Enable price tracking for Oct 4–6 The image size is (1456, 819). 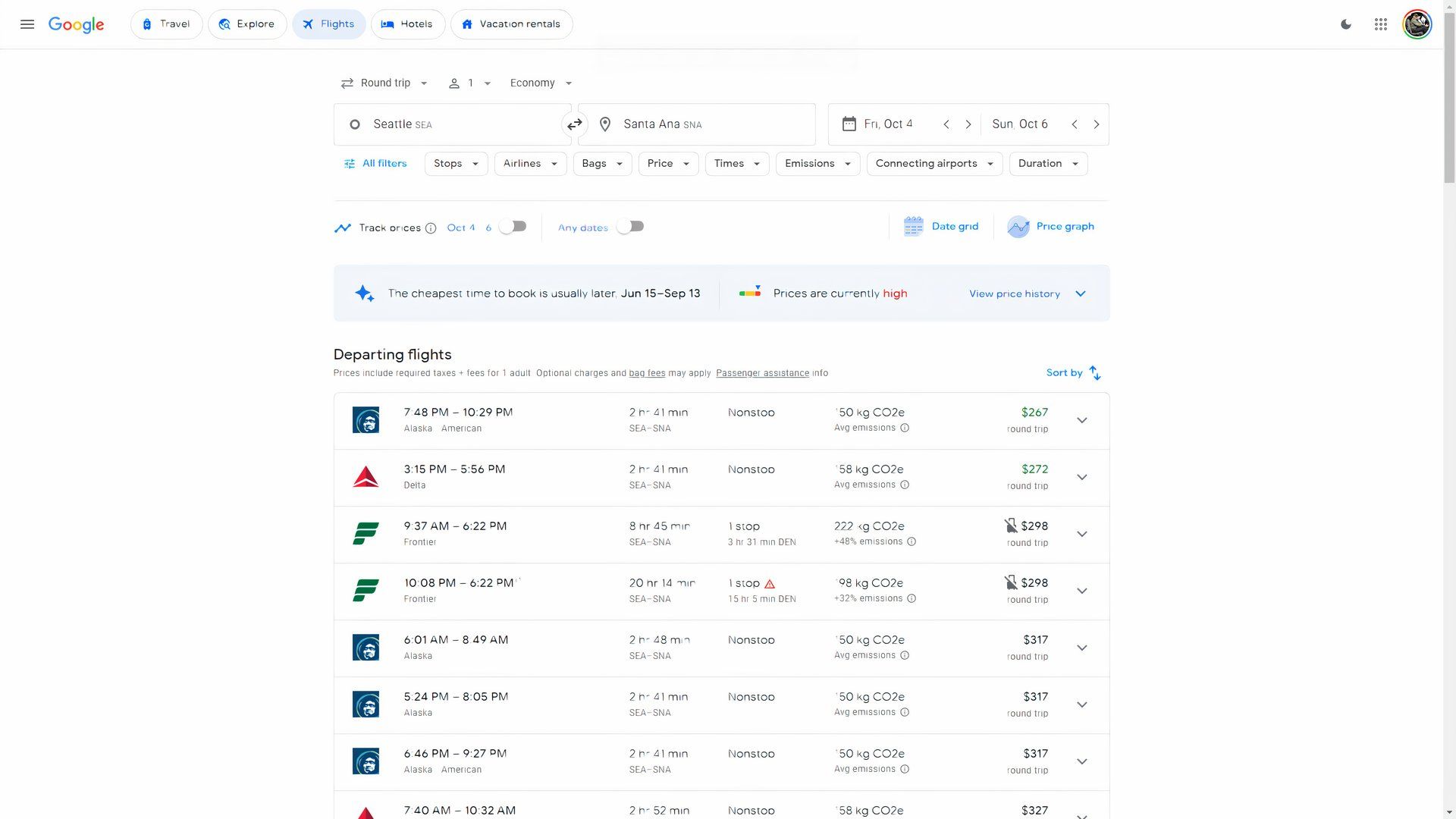tap(513, 227)
